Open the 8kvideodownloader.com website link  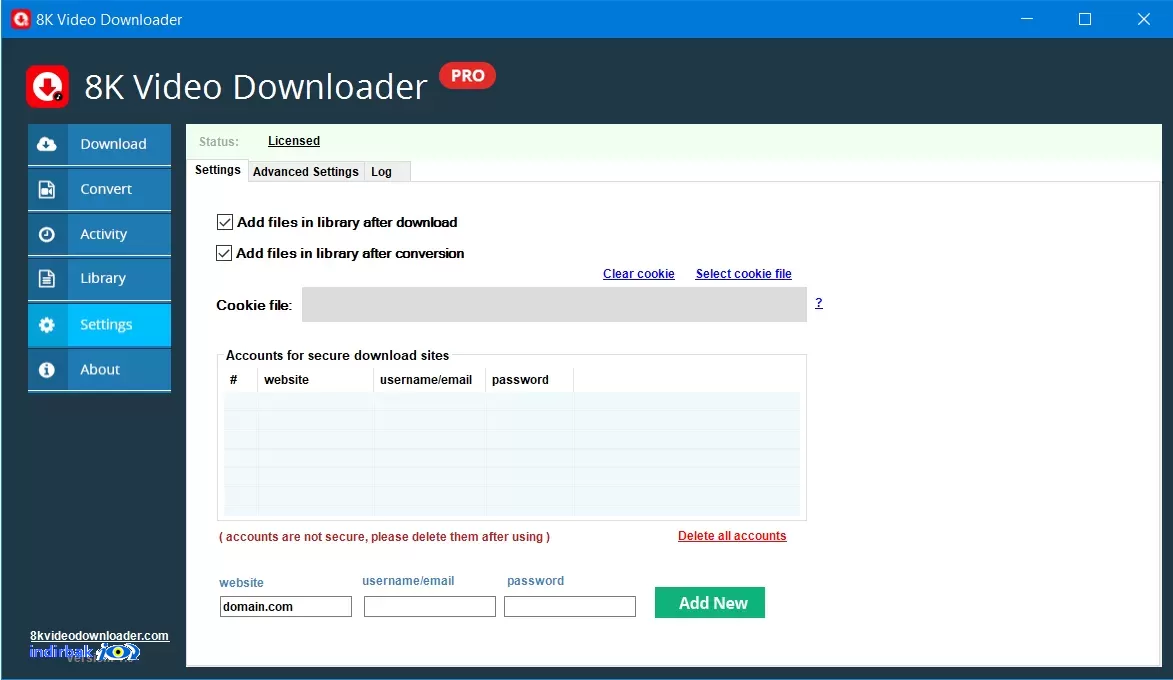tap(99, 636)
